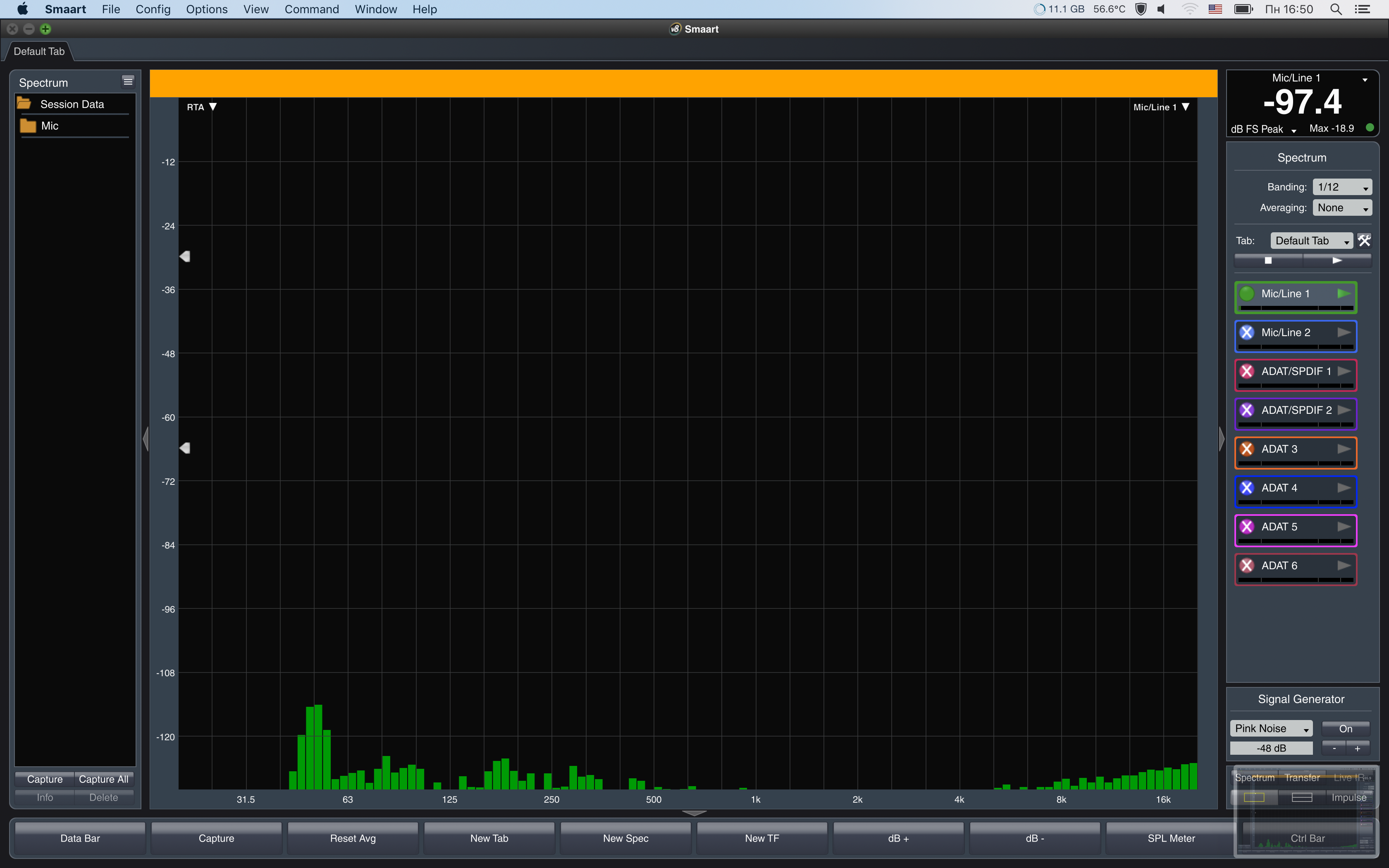The image size is (1389, 868).
Task: Open the Options menu
Action: click(x=207, y=9)
